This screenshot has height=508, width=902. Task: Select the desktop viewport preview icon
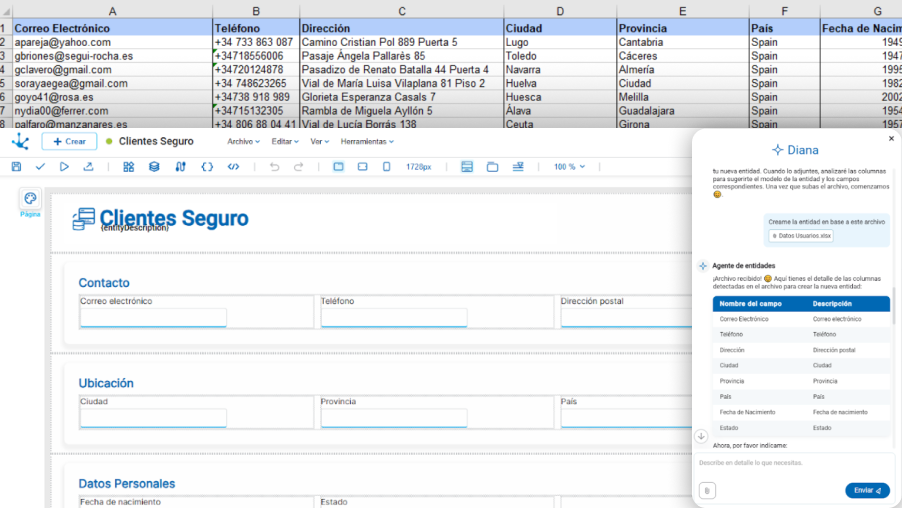[x=338, y=167]
